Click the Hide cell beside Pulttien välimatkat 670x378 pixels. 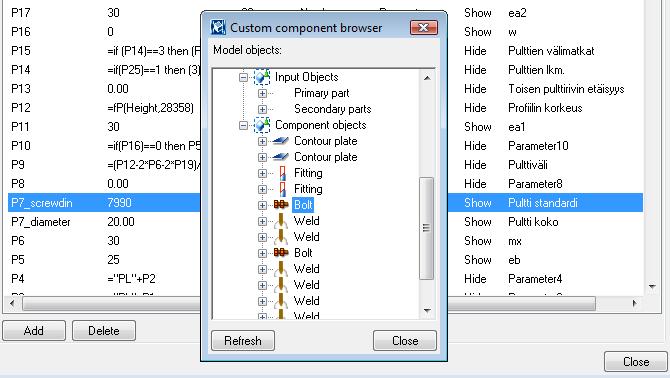[475, 51]
